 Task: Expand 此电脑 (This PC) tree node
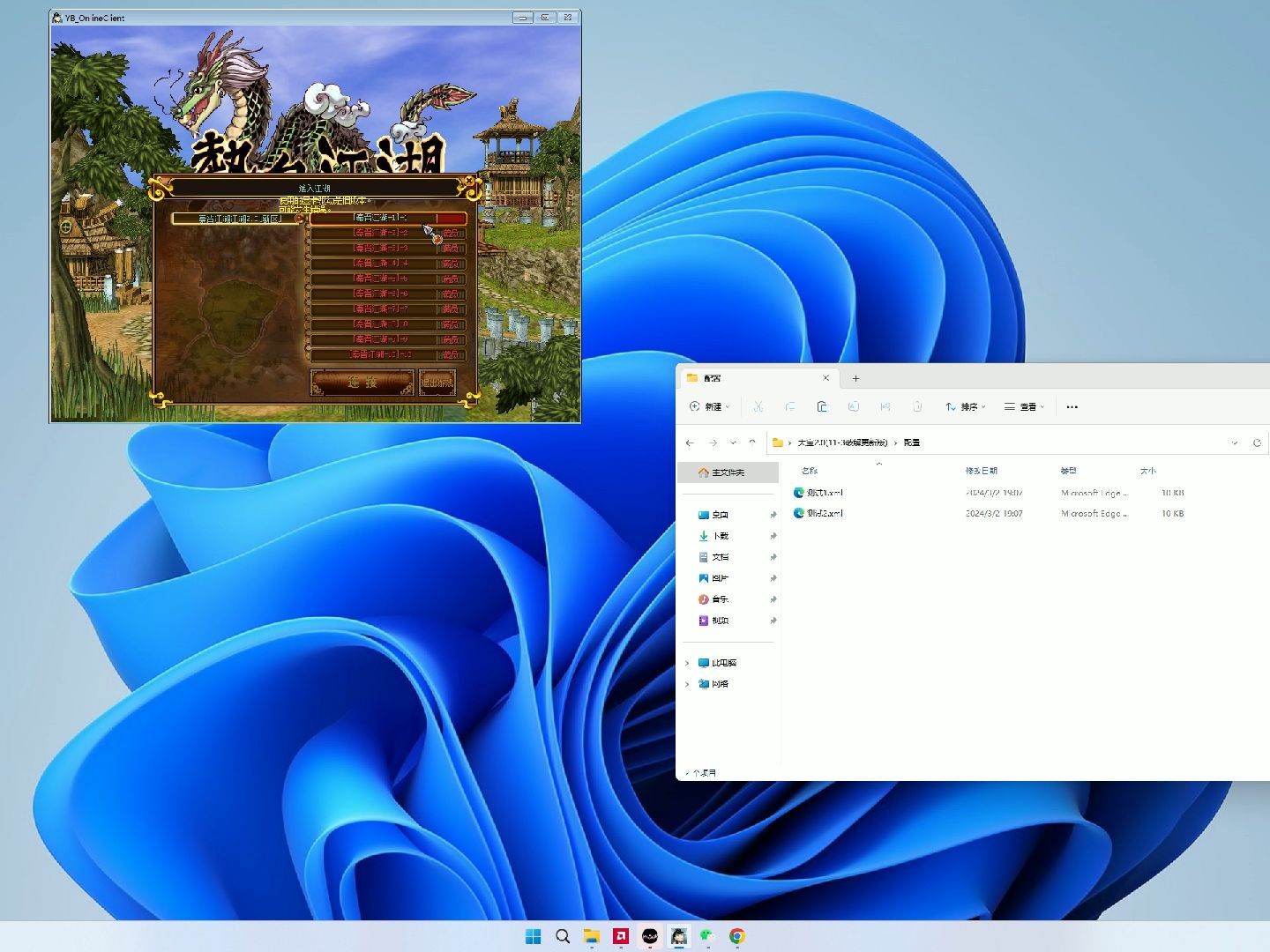688,663
